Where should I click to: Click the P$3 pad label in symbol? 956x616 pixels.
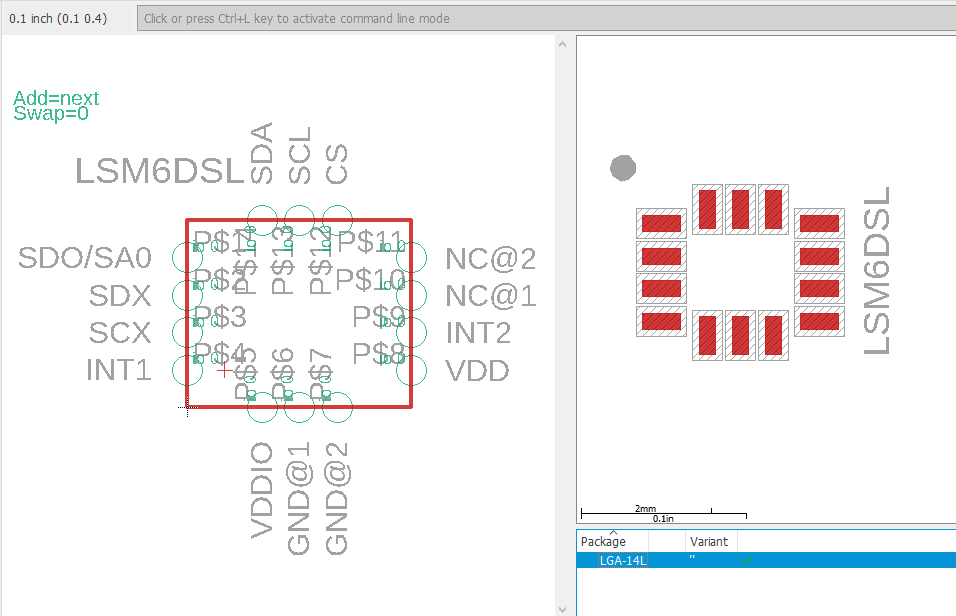tap(220, 317)
